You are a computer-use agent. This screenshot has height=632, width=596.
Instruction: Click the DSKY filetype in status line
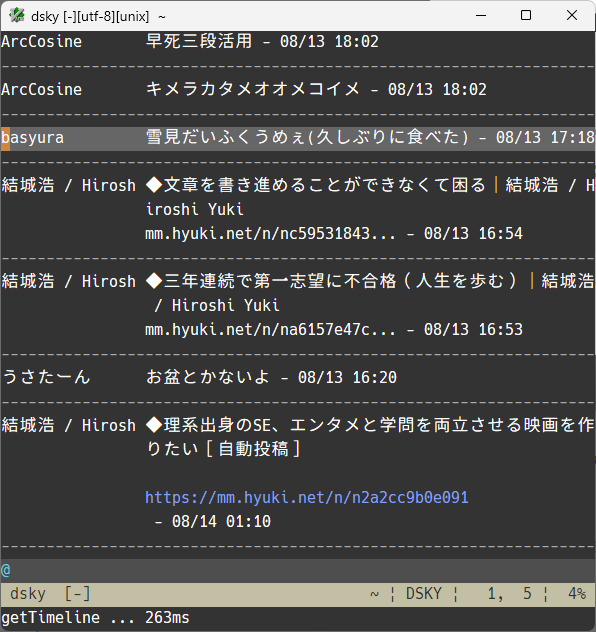424,594
